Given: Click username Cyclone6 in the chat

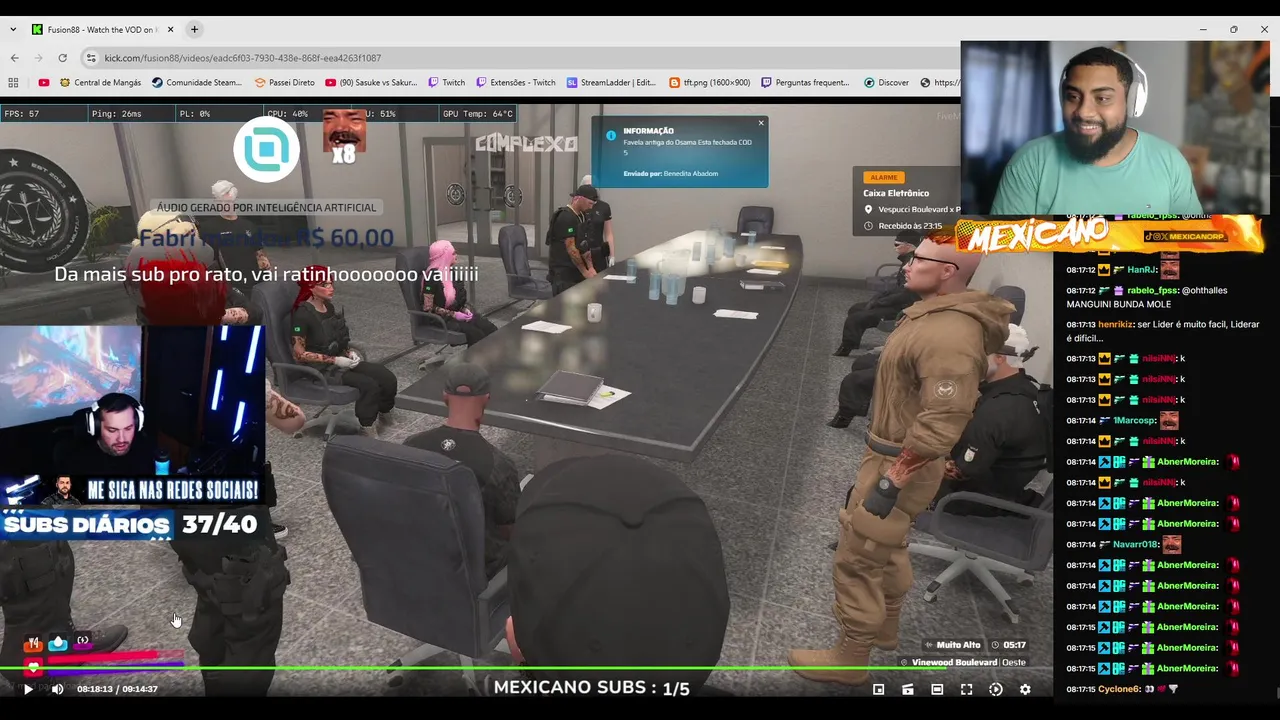Looking at the screenshot, I should [x=1119, y=689].
